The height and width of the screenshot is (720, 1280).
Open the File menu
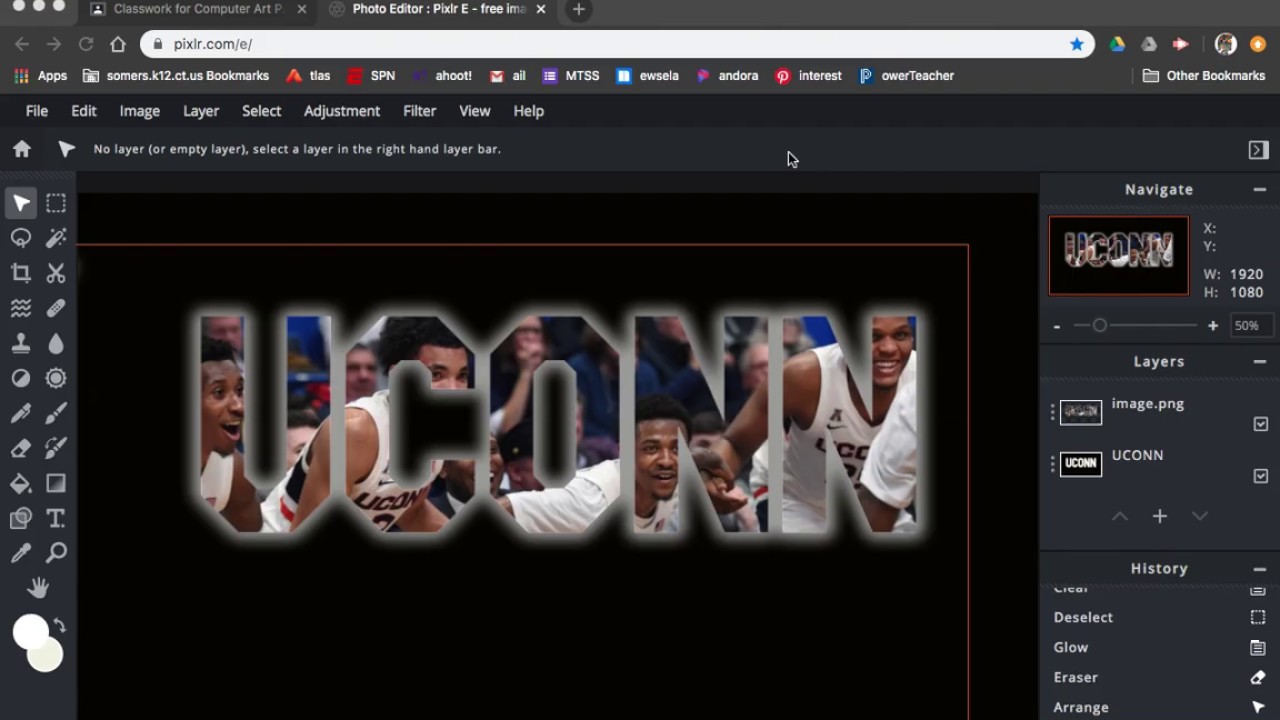pos(37,111)
